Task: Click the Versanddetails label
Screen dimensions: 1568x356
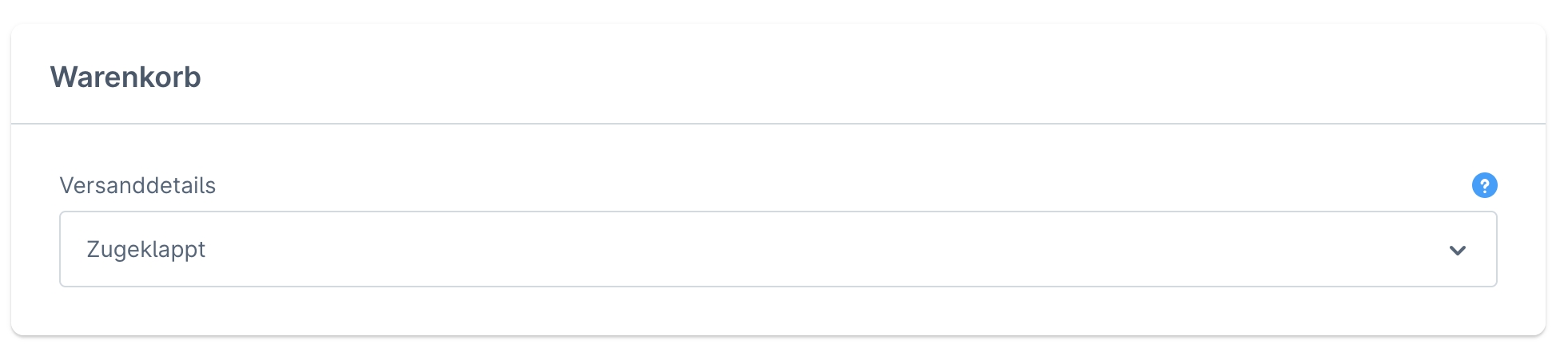Action: (137, 185)
